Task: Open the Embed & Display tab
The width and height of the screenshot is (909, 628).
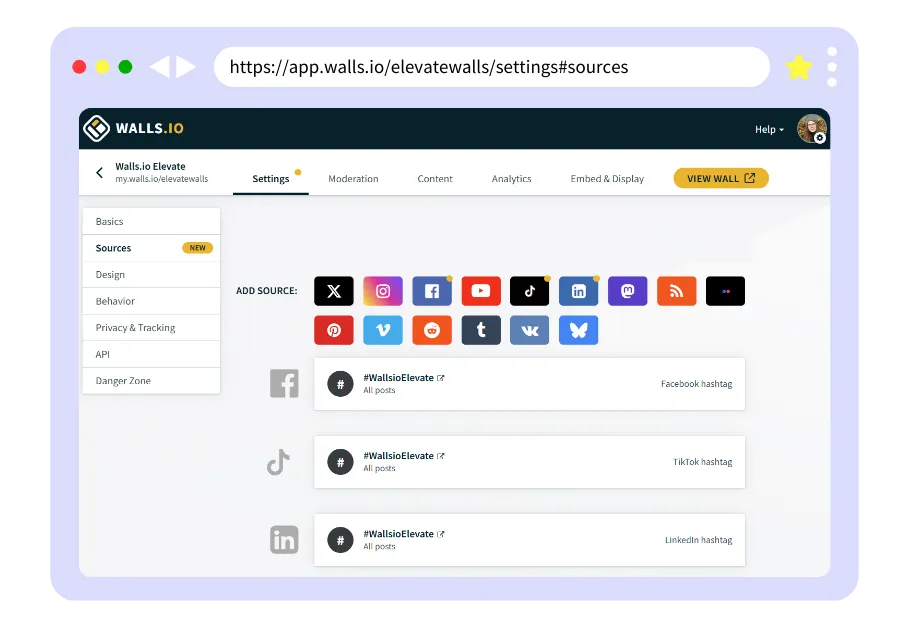Action: click(607, 179)
